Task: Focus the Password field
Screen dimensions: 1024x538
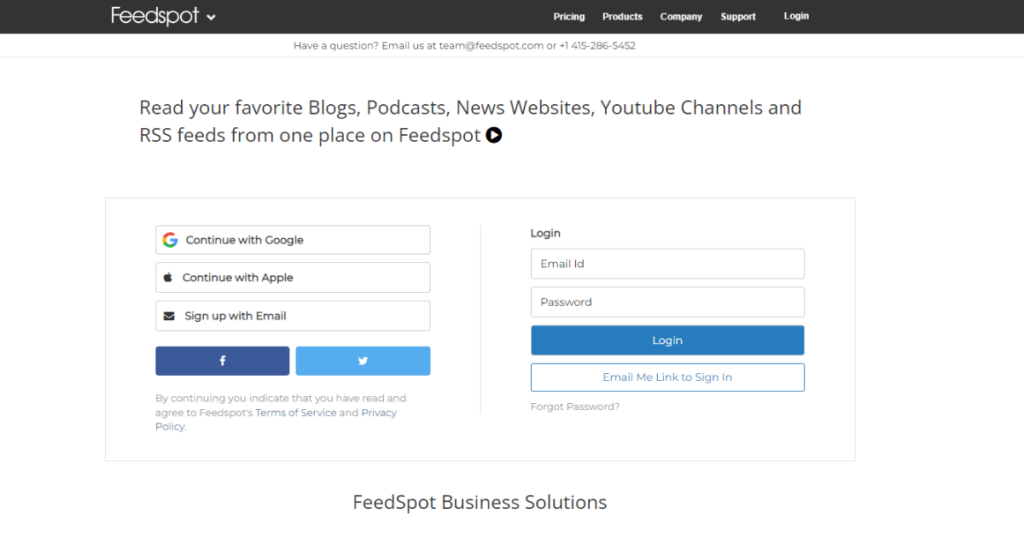Action: pyautogui.click(x=667, y=302)
